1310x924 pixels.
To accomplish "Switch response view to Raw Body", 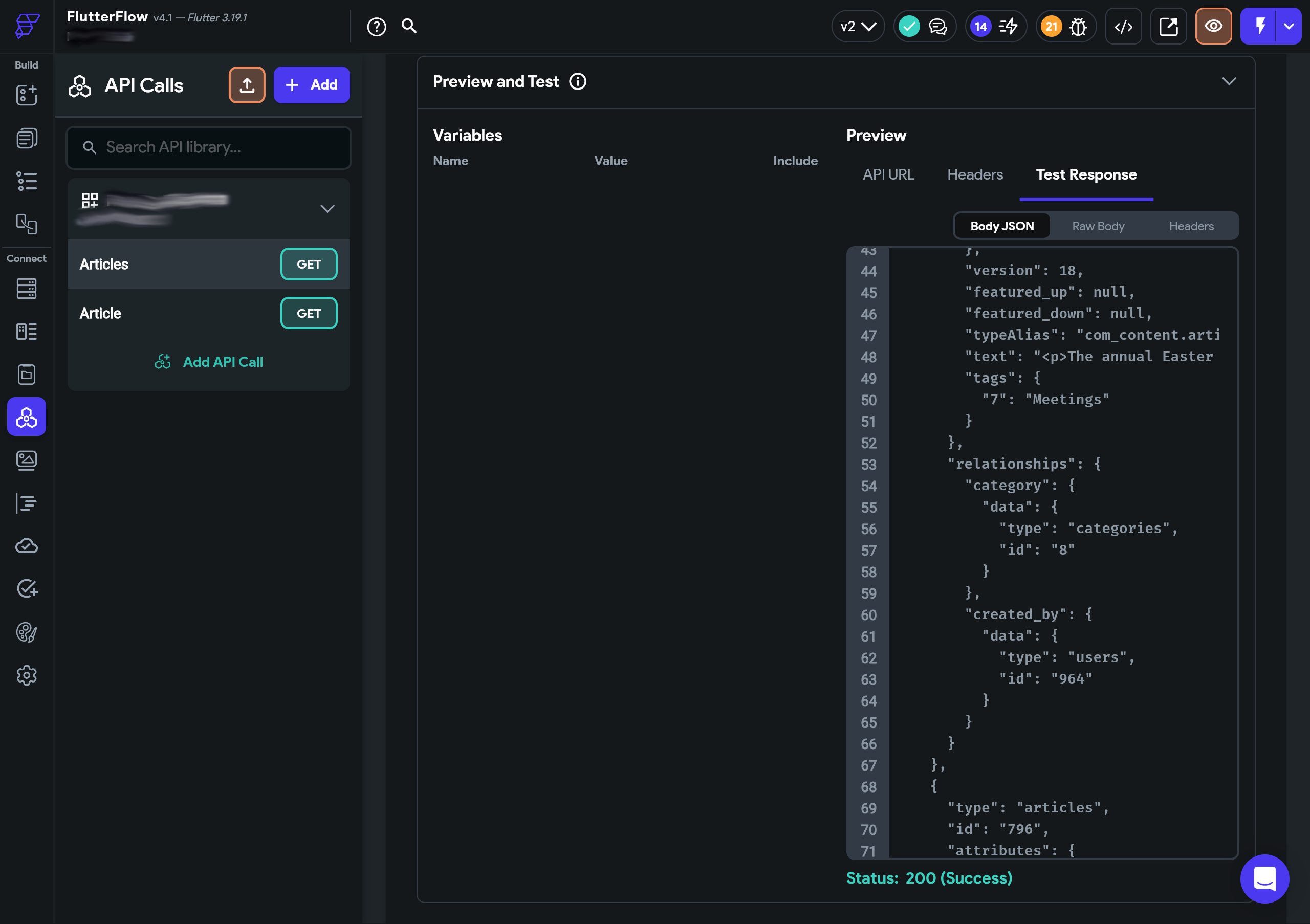I will click(x=1098, y=226).
